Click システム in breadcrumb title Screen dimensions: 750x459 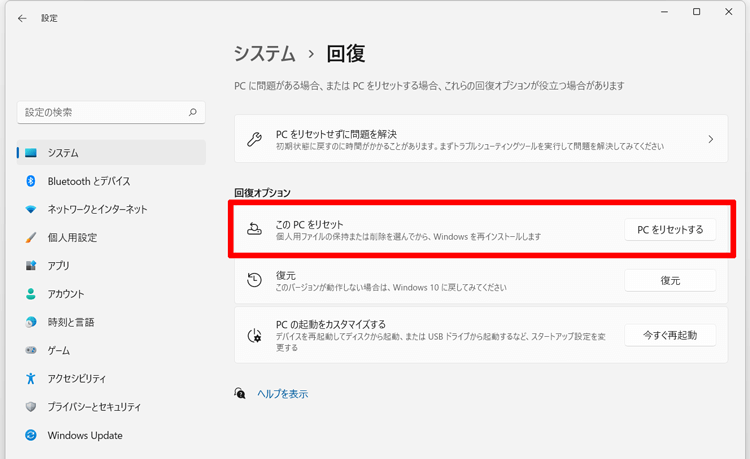[265, 53]
